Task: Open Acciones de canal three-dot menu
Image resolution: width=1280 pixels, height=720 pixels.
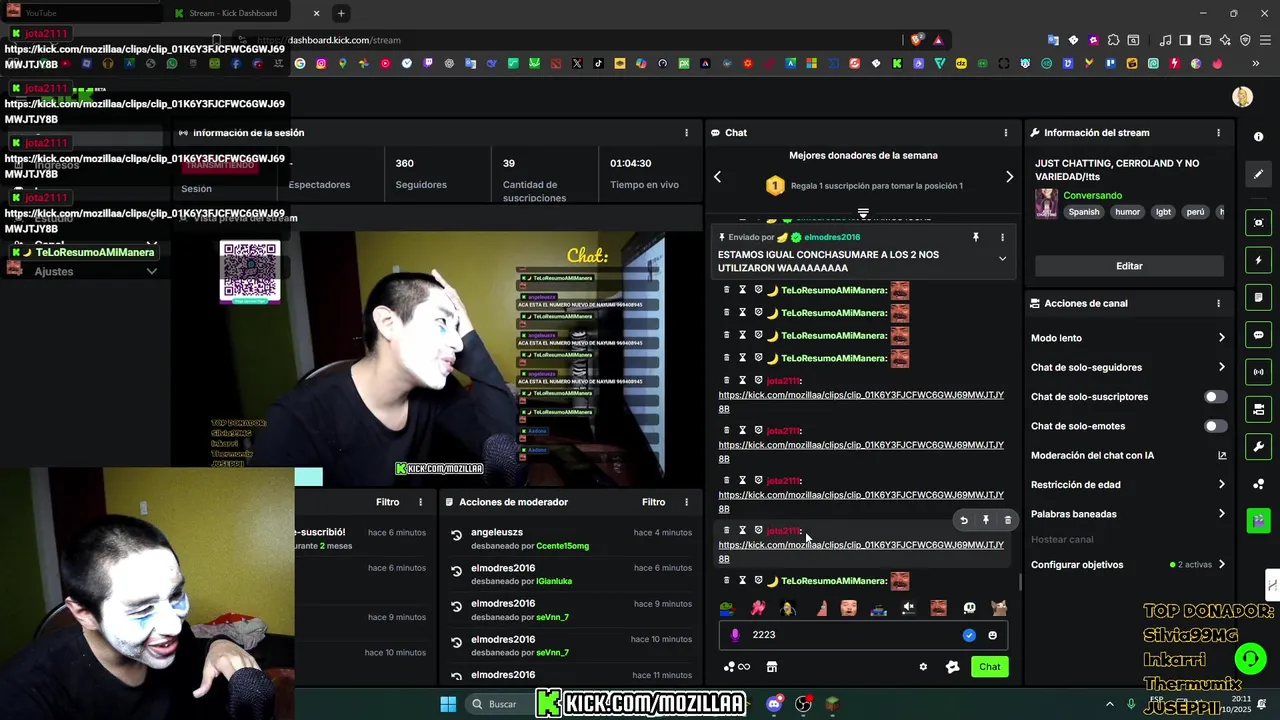Action: [1218, 303]
